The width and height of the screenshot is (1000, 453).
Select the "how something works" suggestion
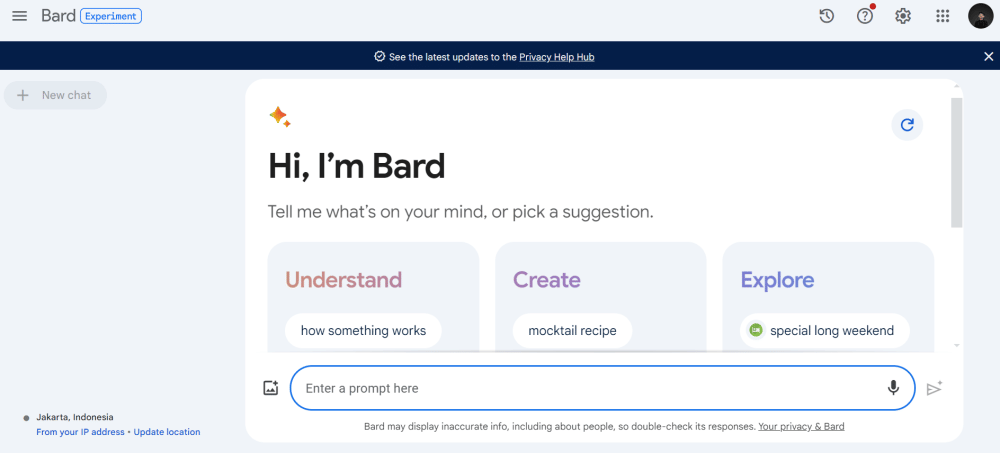coord(363,330)
